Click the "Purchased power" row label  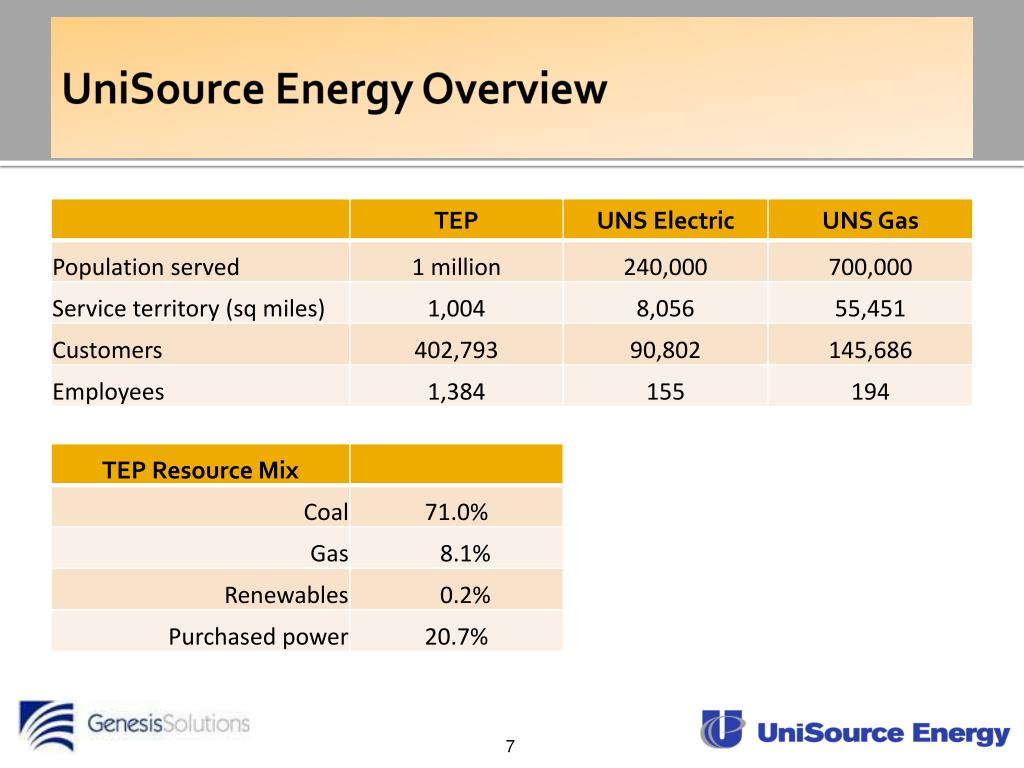(x=258, y=637)
